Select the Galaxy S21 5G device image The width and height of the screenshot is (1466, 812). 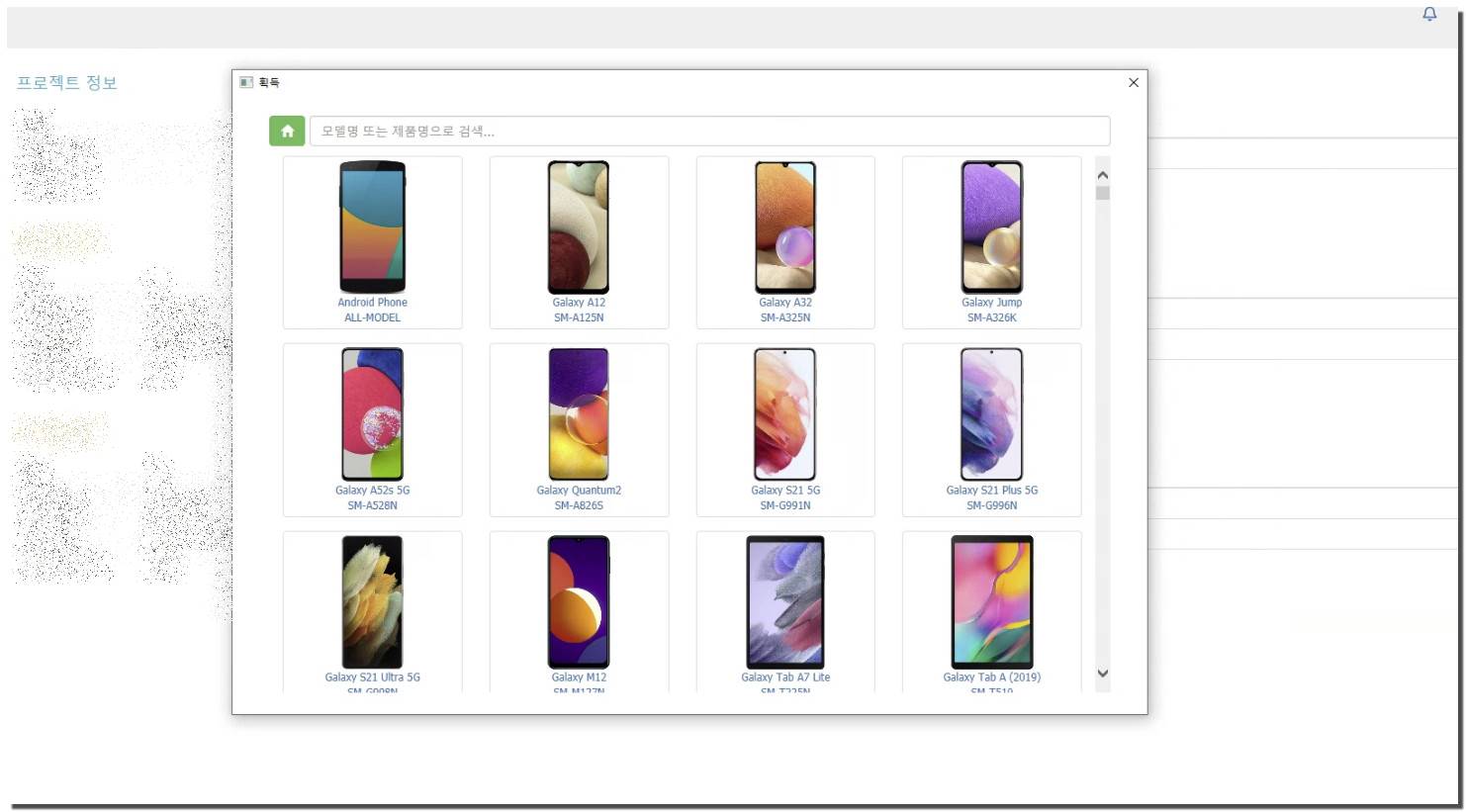pyautogui.click(x=785, y=414)
